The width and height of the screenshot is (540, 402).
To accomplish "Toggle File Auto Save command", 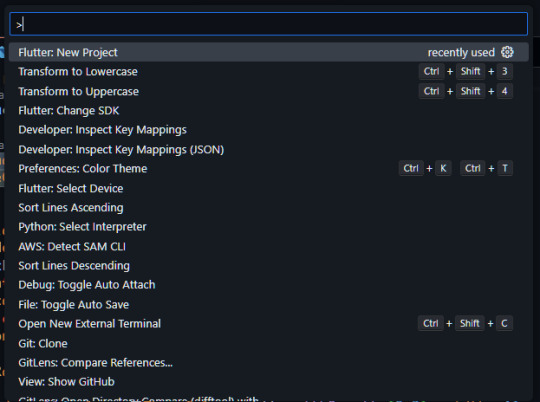I will click(269, 305).
